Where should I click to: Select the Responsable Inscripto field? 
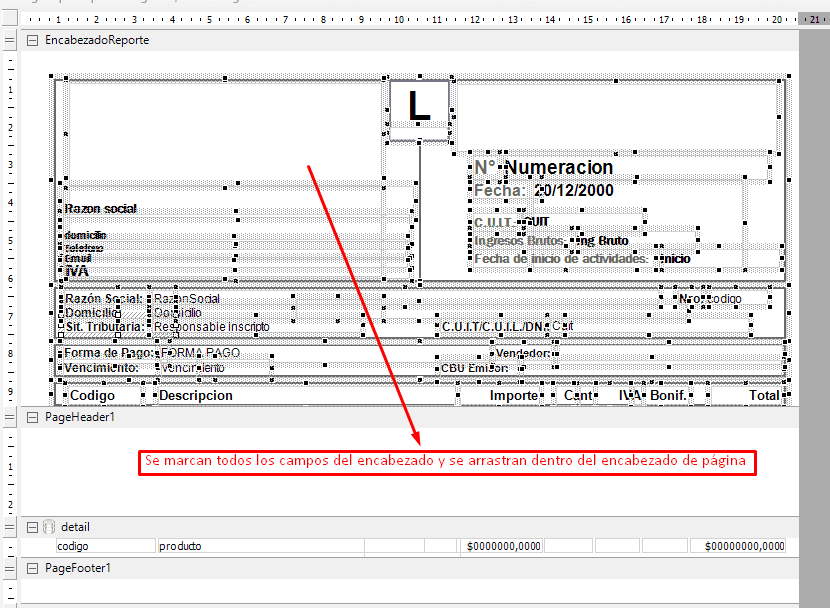[211, 326]
